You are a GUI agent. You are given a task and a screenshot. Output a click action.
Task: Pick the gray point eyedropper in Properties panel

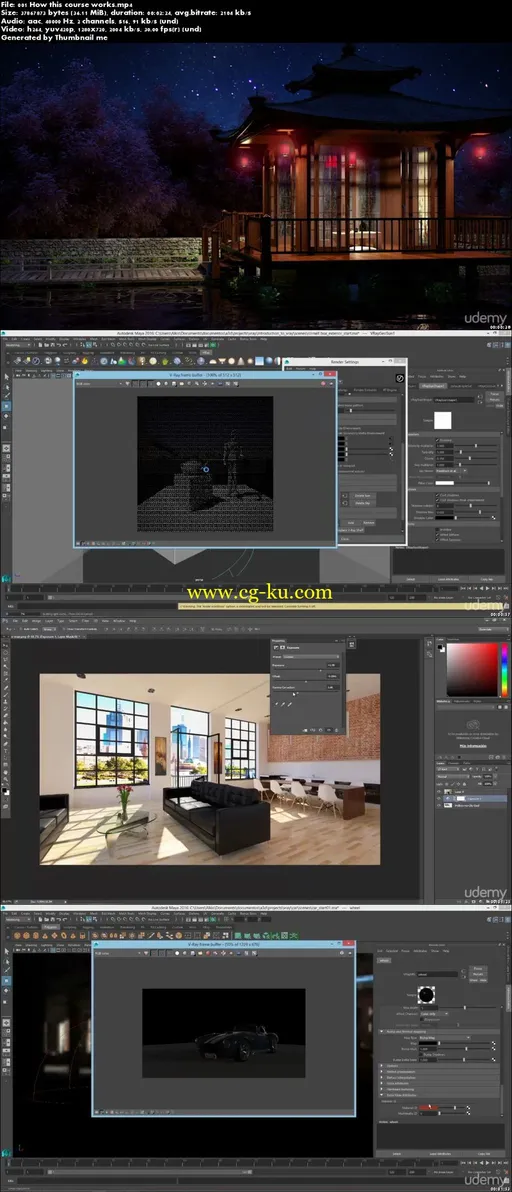(283, 704)
